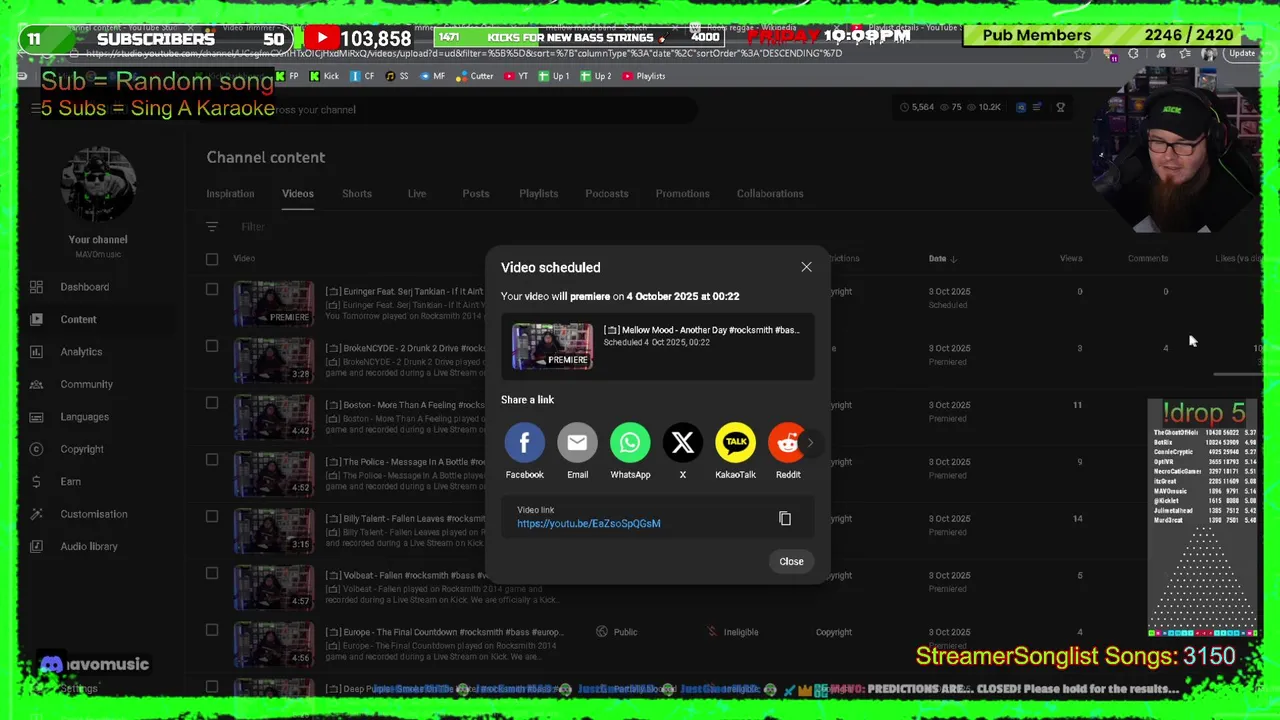Image resolution: width=1280 pixels, height=720 pixels.
Task: Switch to the Playlists tab
Action: (538, 194)
